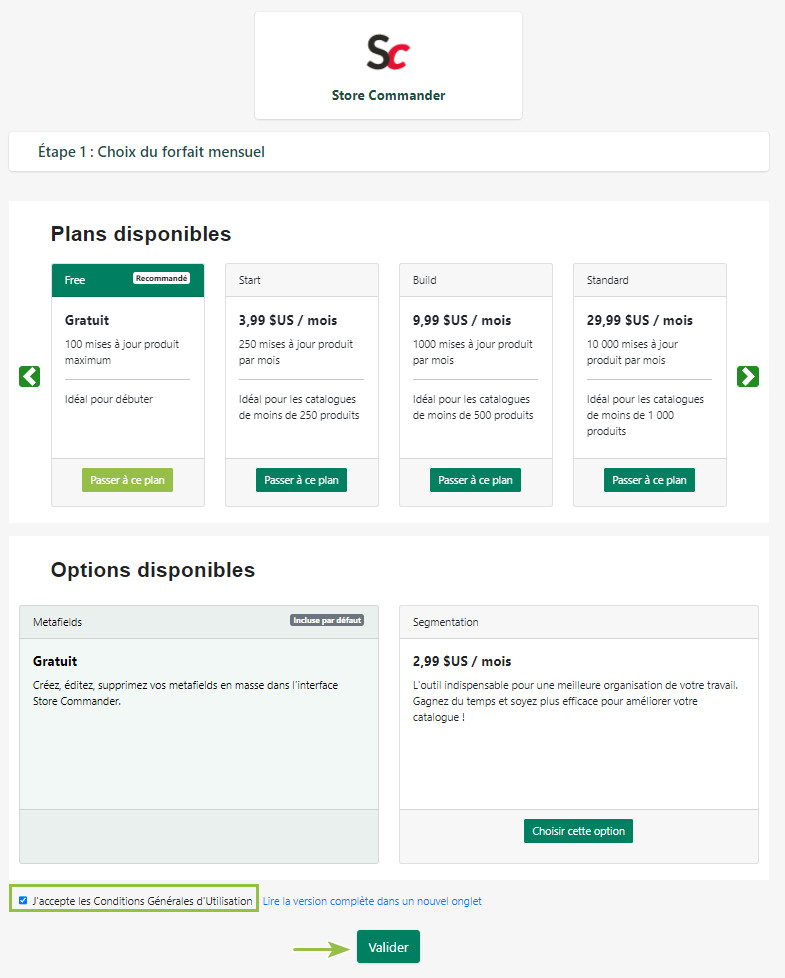The width and height of the screenshot is (785, 978).
Task: Toggle the Conditions Générales d'Utilisation checkbox
Action: [23, 900]
